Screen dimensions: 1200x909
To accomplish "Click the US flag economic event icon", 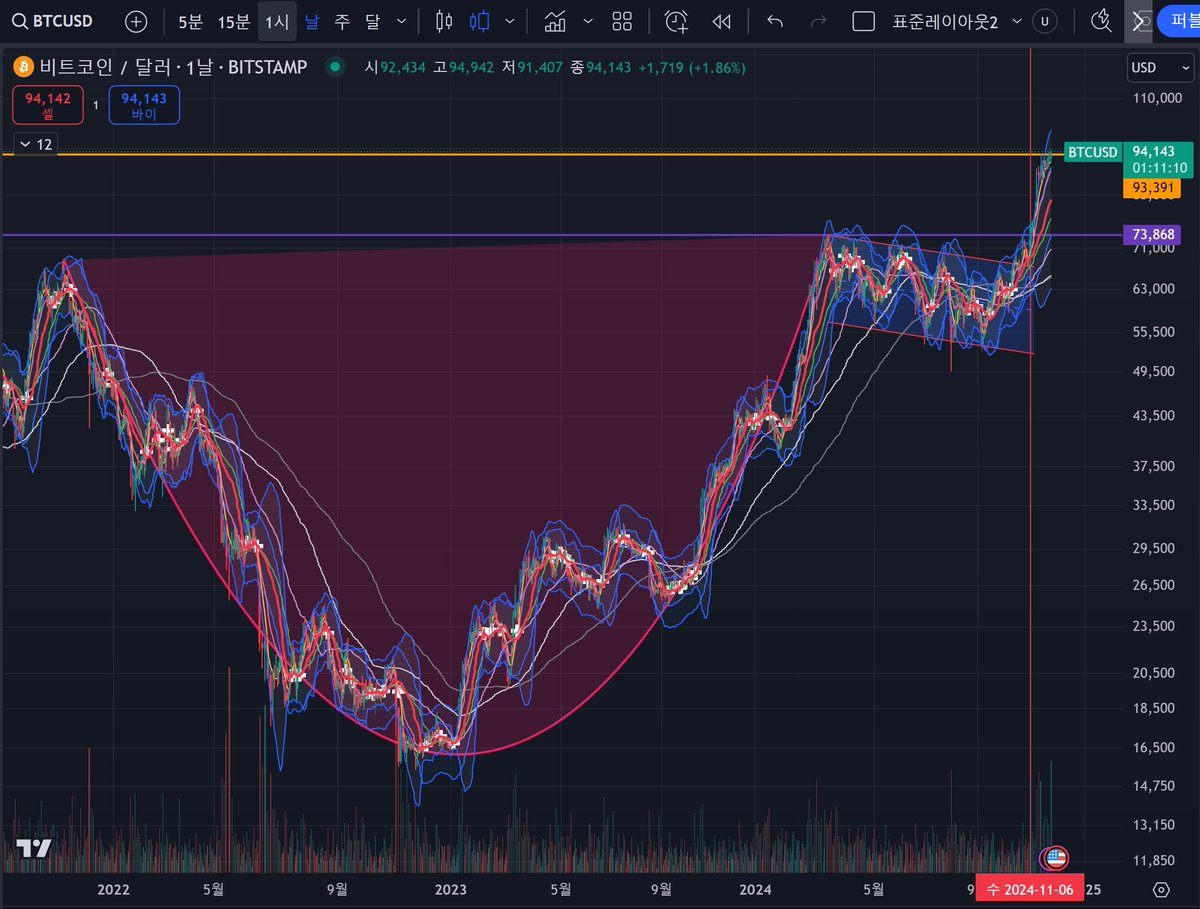I will [x=1055, y=857].
